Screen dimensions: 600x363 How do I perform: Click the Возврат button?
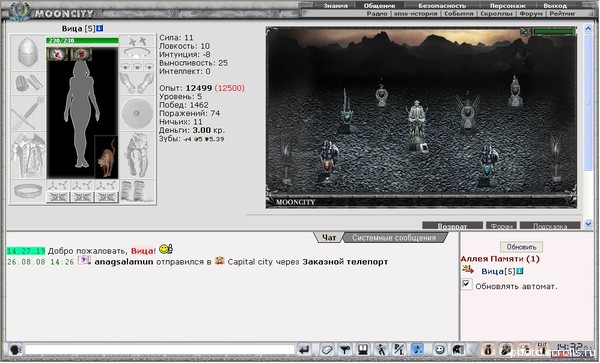(452, 226)
